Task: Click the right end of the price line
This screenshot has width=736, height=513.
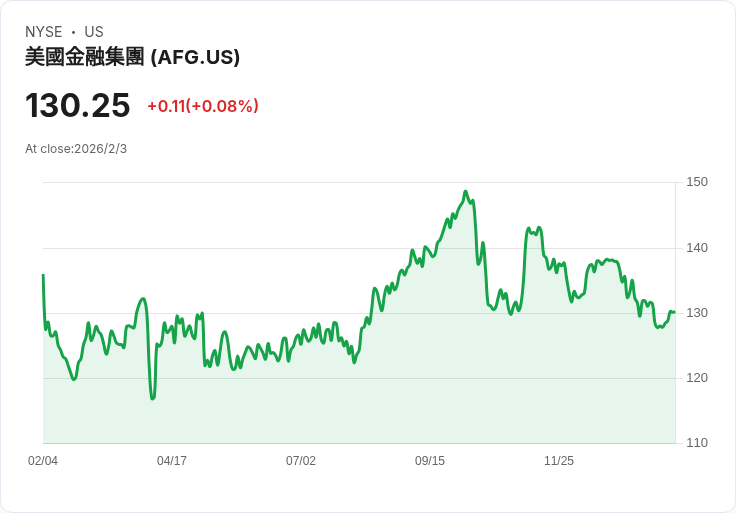Action: 674,312
